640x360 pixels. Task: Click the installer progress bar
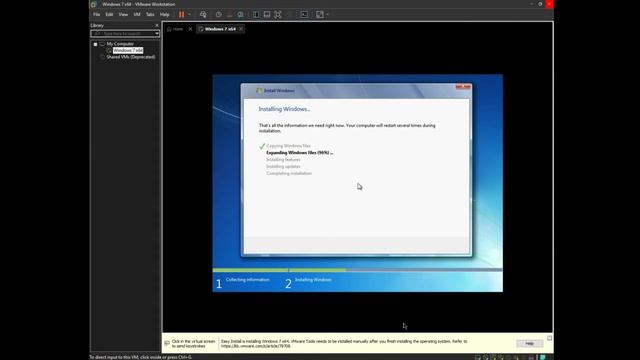(x=358, y=270)
